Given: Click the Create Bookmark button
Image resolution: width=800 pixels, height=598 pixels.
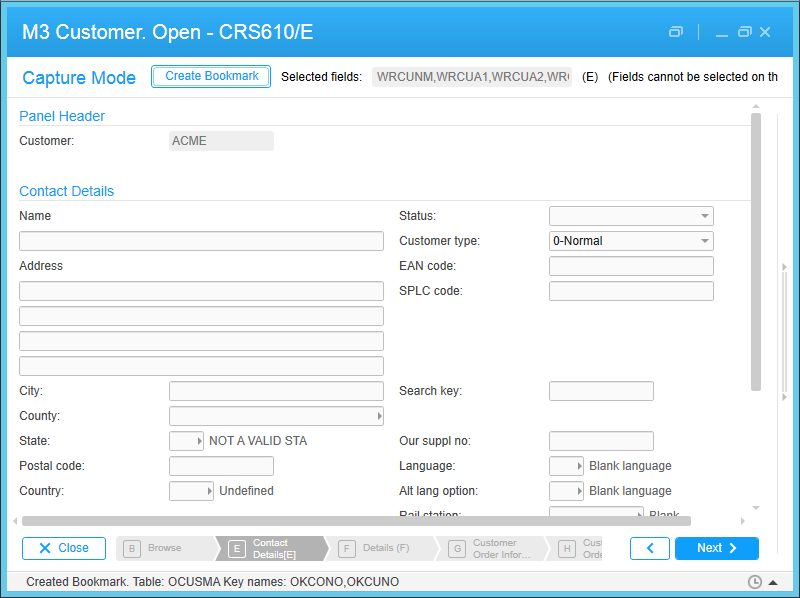Looking at the screenshot, I should [211, 77].
